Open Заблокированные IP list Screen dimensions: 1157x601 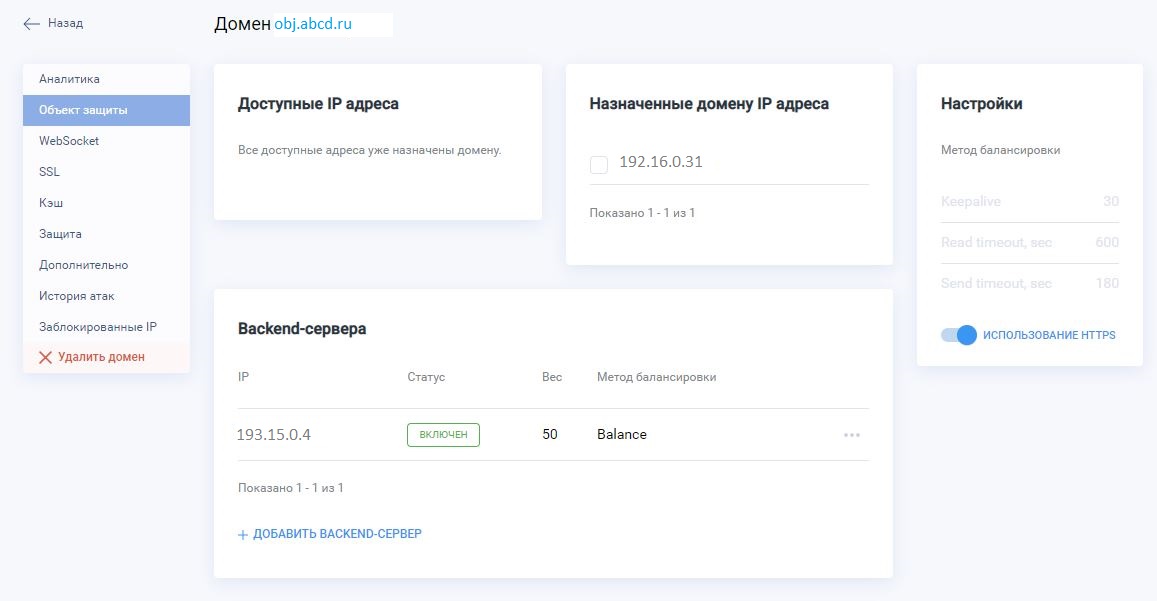point(97,327)
